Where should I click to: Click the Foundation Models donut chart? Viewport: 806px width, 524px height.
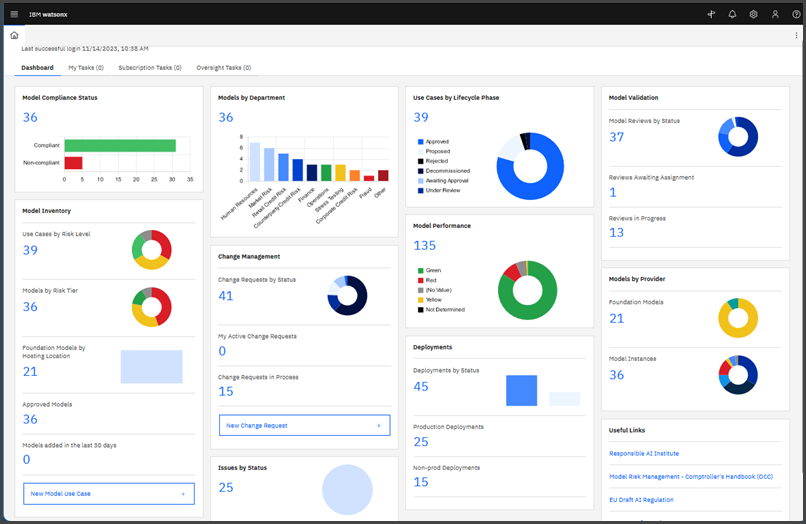738,318
